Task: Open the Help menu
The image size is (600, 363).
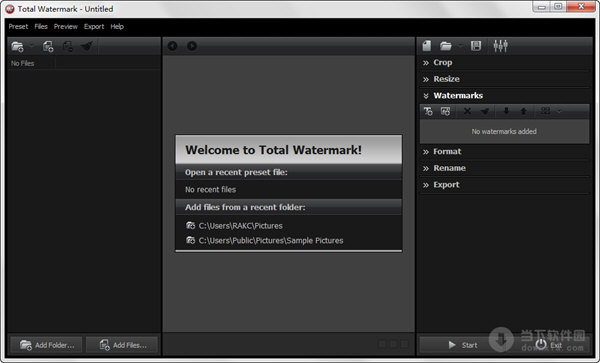Action: [x=117, y=26]
